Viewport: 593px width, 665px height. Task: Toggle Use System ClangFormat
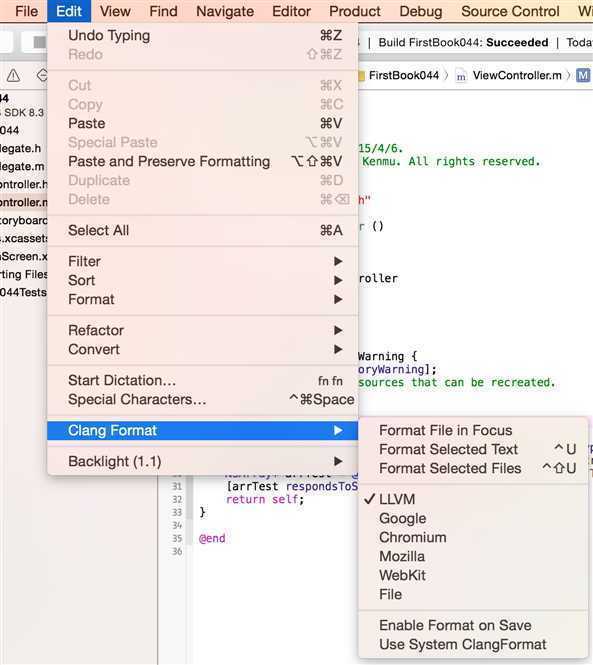coord(473,644)
